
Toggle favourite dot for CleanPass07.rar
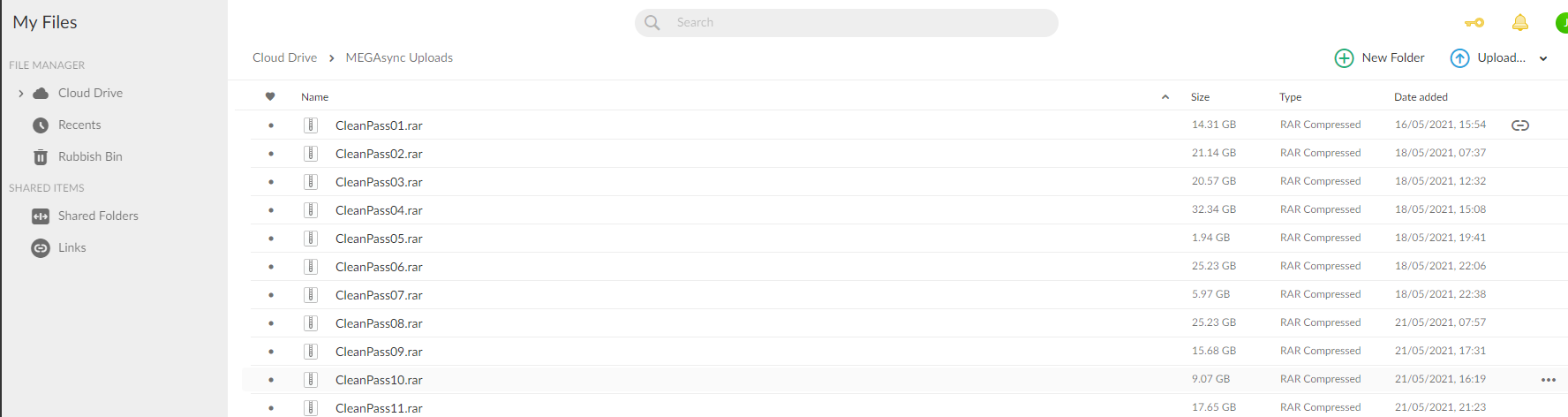(270, 295)
